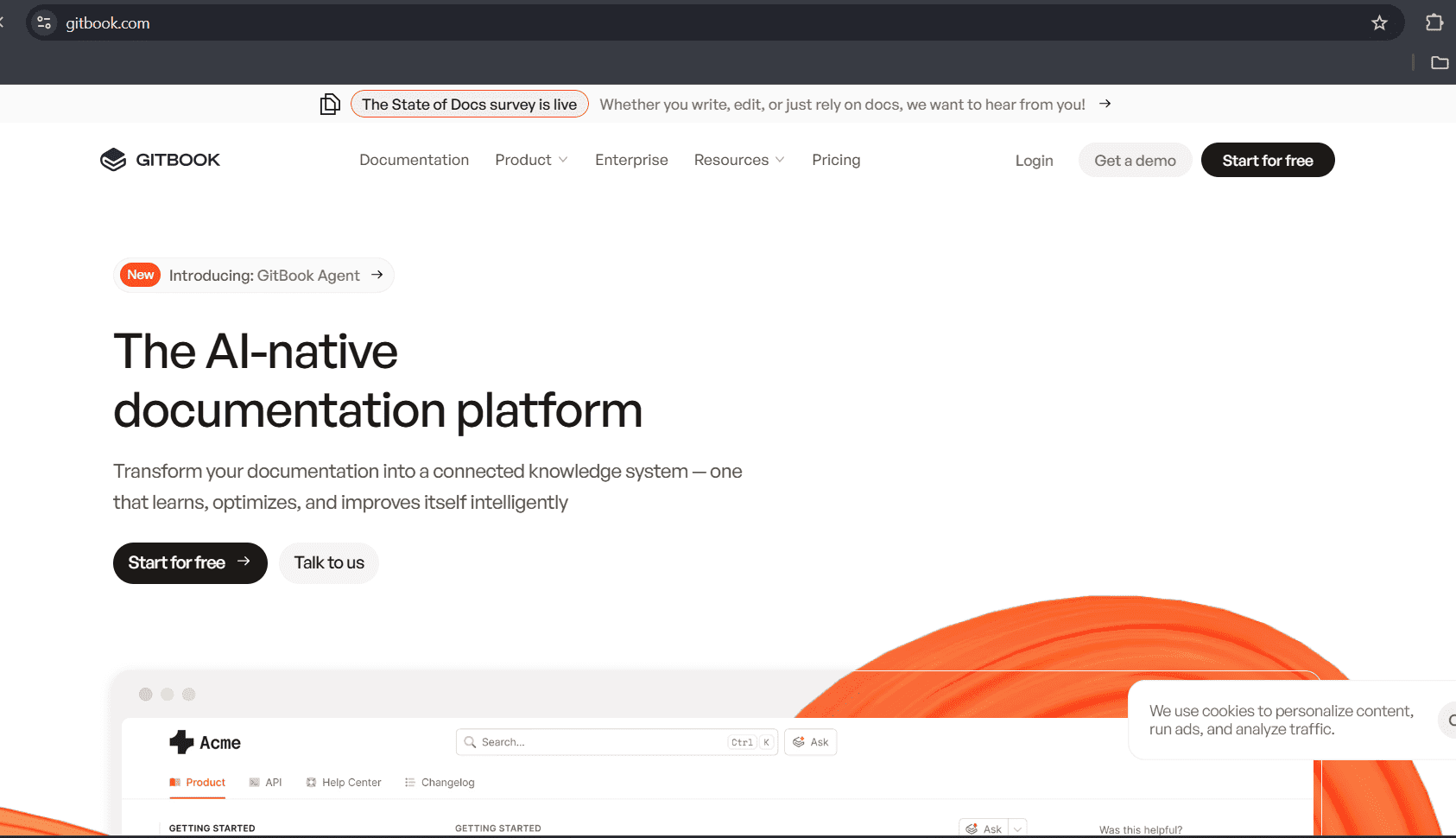The height and width of the screenshot is (838, 1456).
Task: Click the arrow beside GitBook Agent announcement
Action: tap(377, 275)
